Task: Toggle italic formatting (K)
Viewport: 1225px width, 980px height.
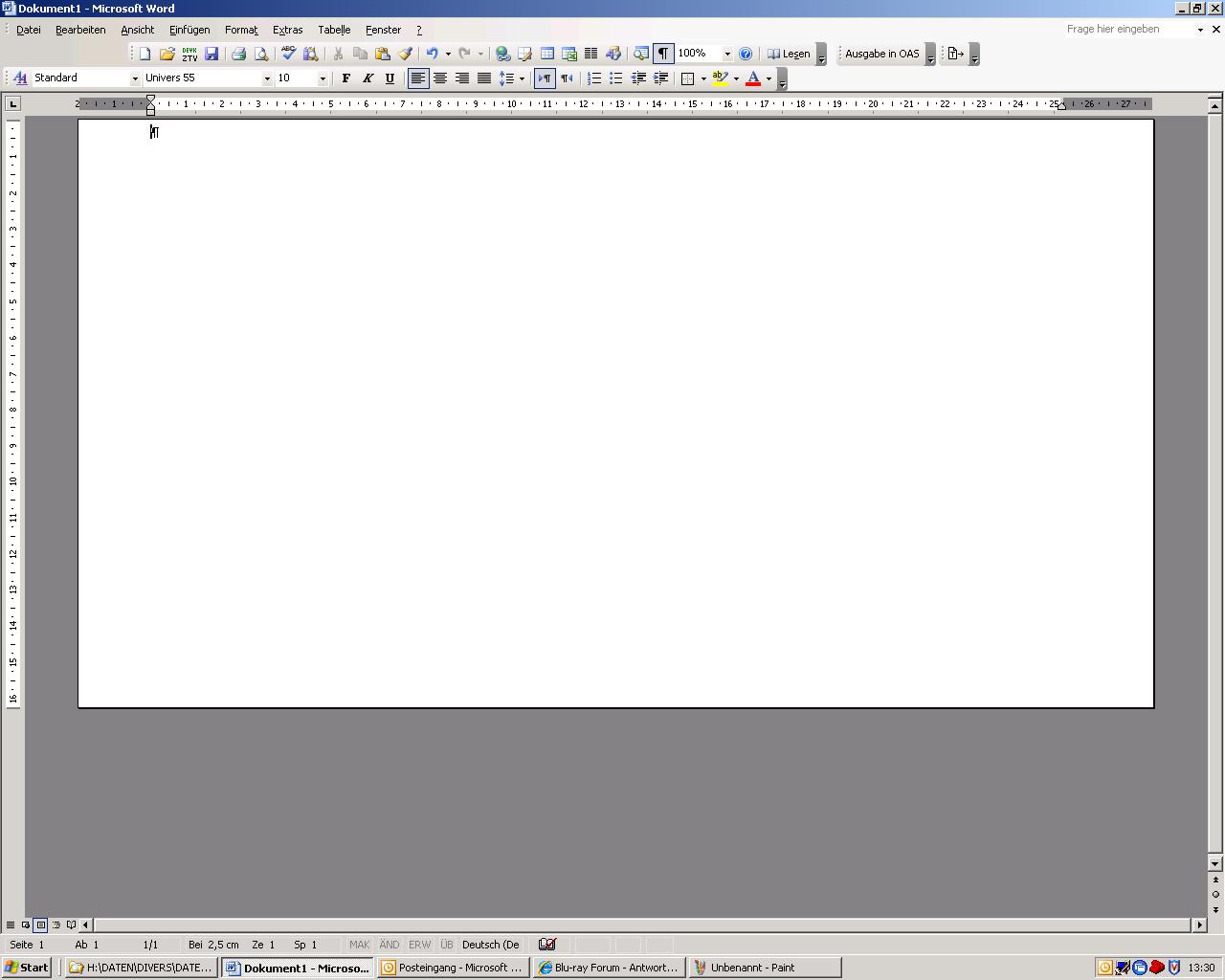Action: pos(367,78)
